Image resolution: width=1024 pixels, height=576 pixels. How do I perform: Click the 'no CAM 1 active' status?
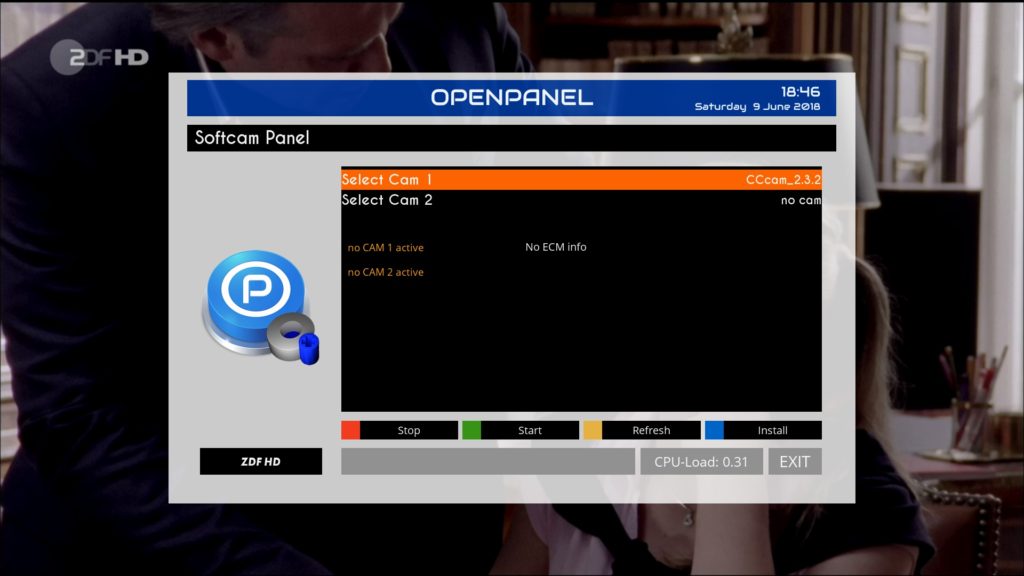[x=385, y=248]
